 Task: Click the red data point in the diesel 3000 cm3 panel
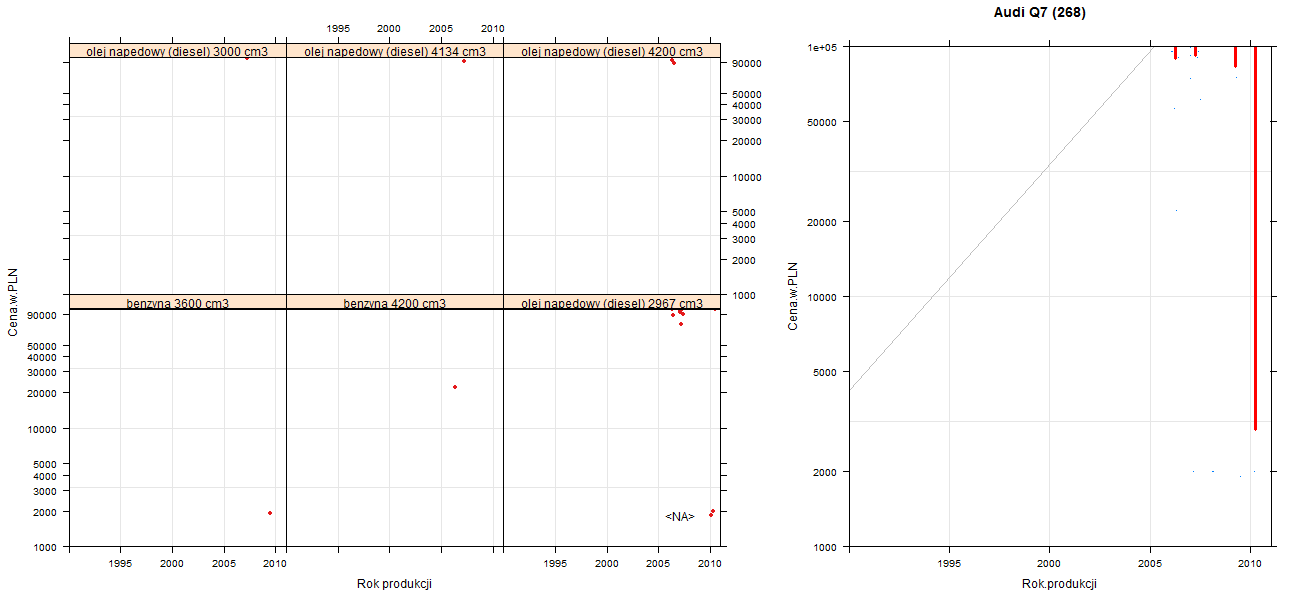click(247, 58)
